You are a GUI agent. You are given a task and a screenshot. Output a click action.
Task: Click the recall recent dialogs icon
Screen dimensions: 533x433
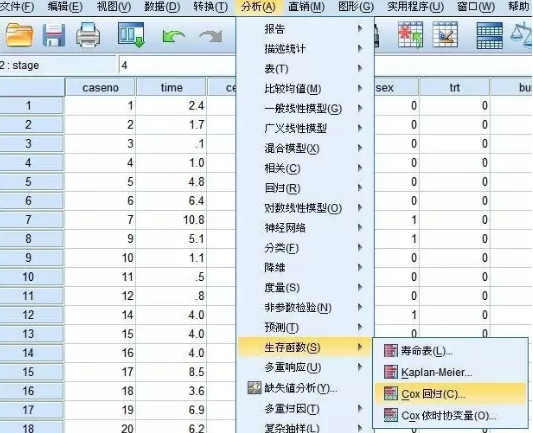tap(131, 34)
